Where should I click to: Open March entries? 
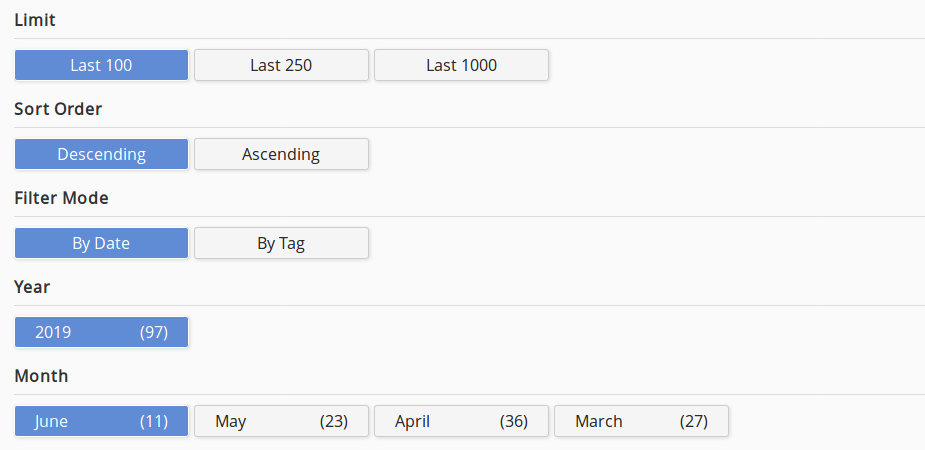(x=641, y=421)
